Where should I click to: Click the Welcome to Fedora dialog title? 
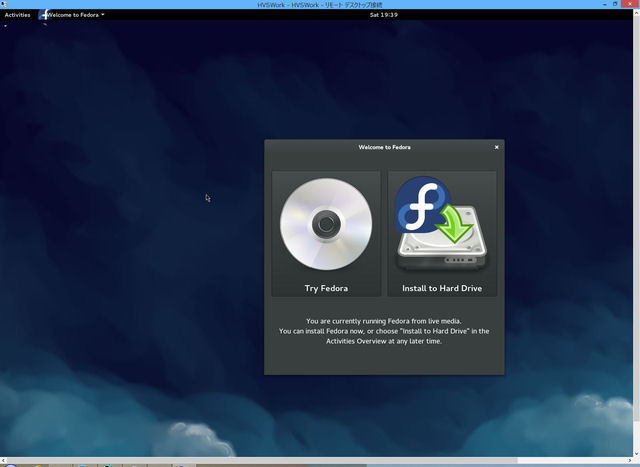point(384,147)
